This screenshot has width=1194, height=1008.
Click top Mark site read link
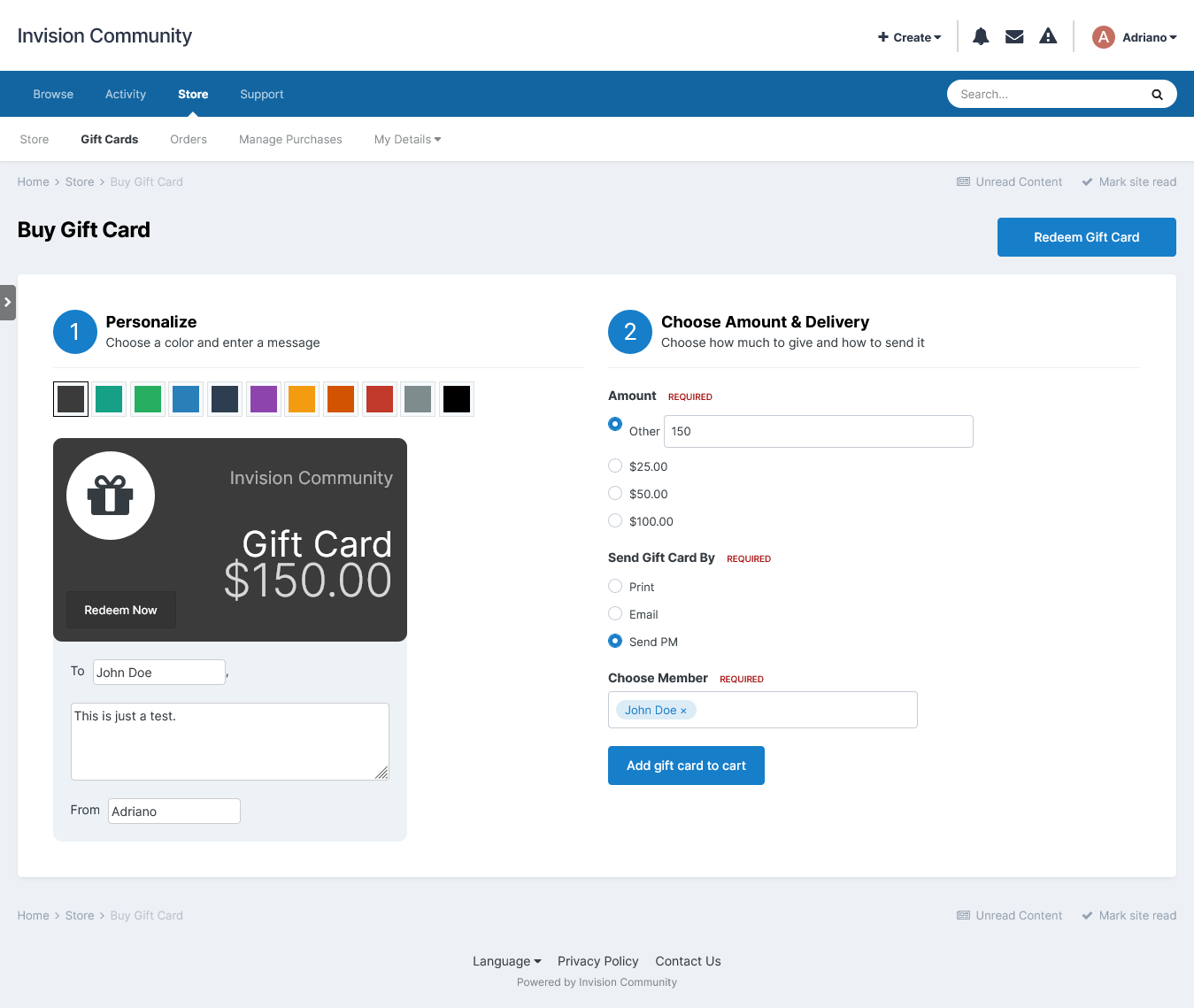pos(1129,181)
